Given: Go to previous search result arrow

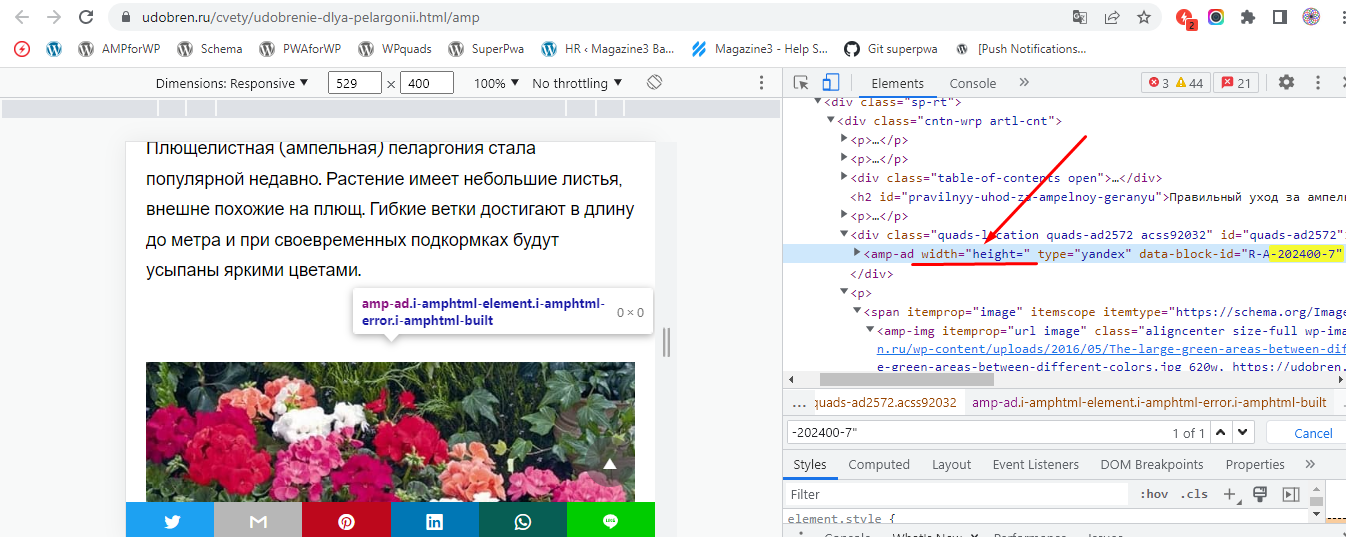Looking at the screenshot, I should [x=1222, y=432].
